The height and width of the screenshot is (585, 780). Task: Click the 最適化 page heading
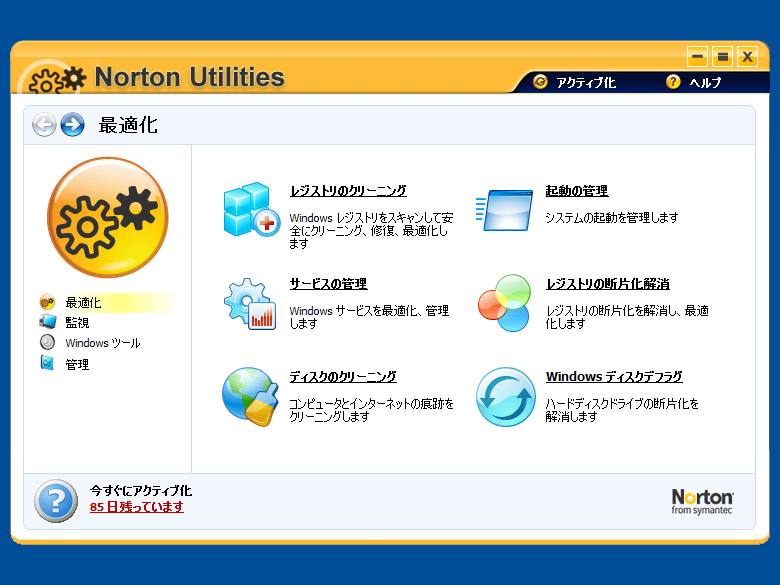[128, 125]
